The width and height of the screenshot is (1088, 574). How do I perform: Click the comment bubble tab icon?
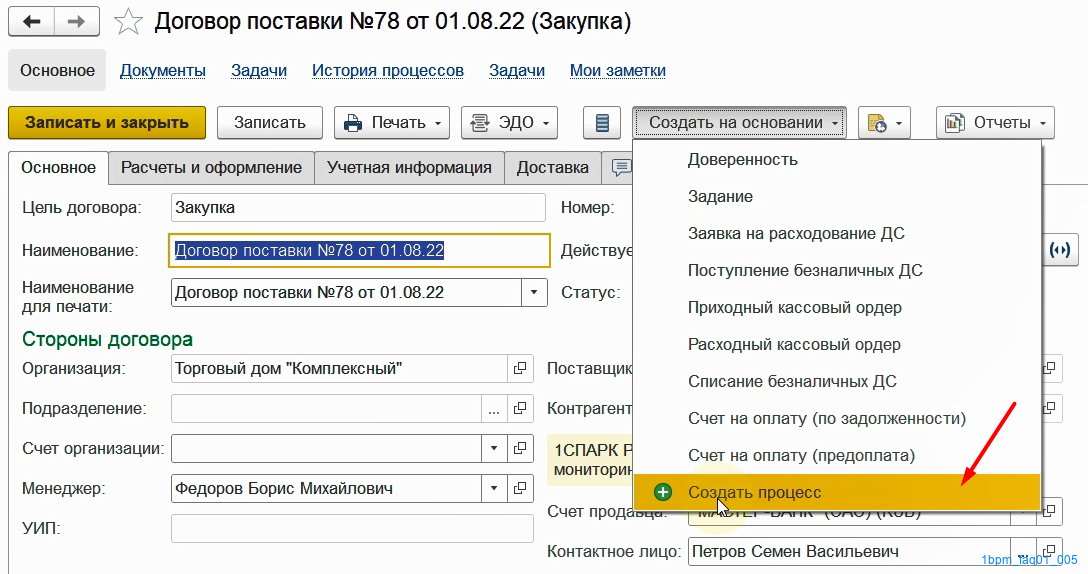tap(620, 168)
